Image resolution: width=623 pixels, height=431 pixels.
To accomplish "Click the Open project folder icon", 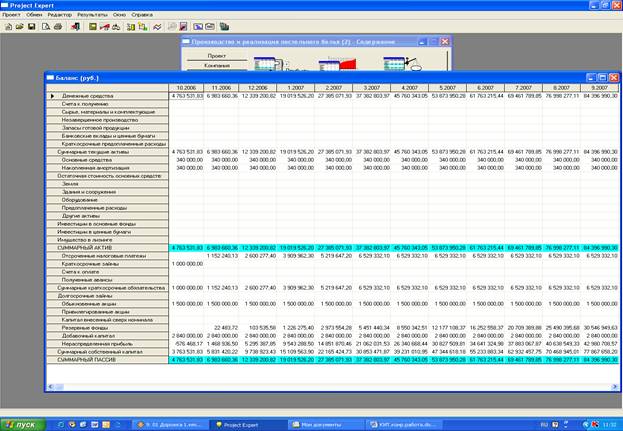I will click(x=19, y=26).
